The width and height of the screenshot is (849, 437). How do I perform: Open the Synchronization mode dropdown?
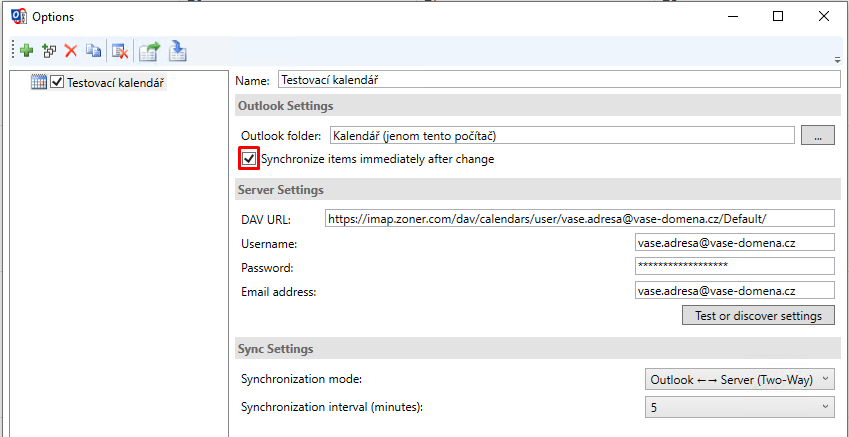(x=740, y=380)
